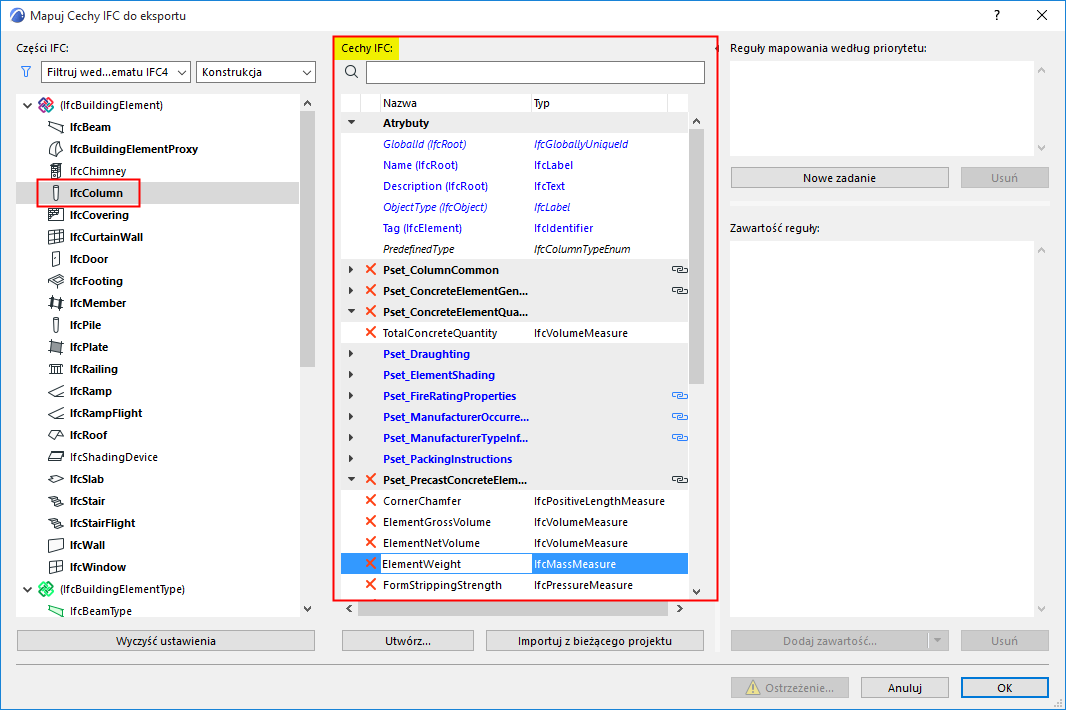Collapse Pset_ConcreteElementQua... property set

(x=351, y=311)
